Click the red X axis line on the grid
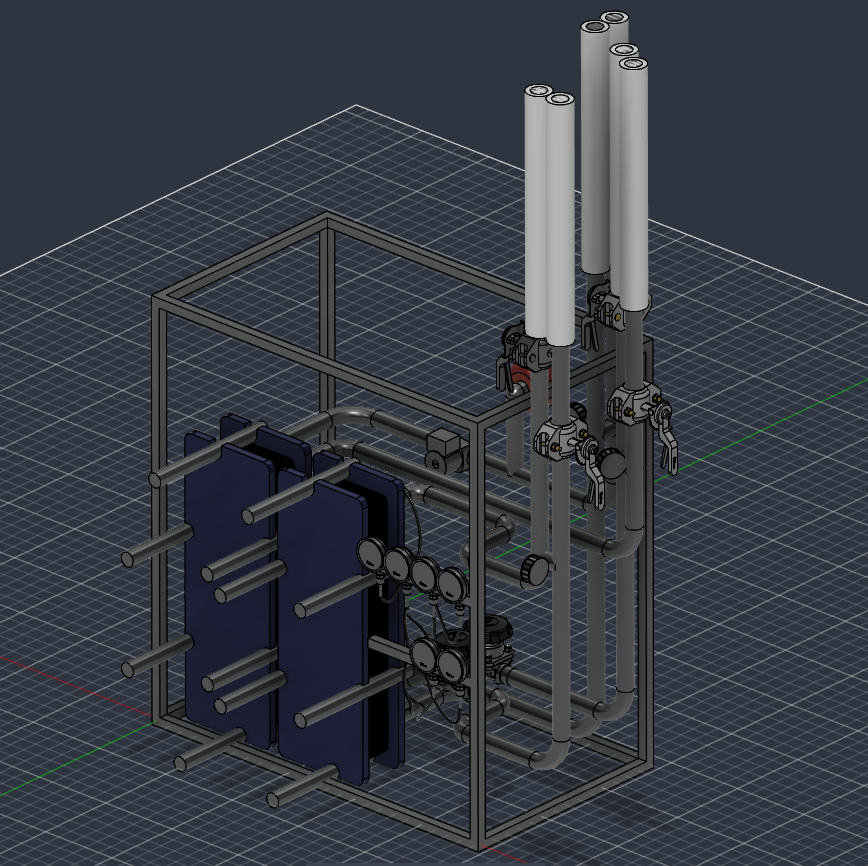Image resolution: width=868 pixels, height=866 pixels. tap(75, 685)
